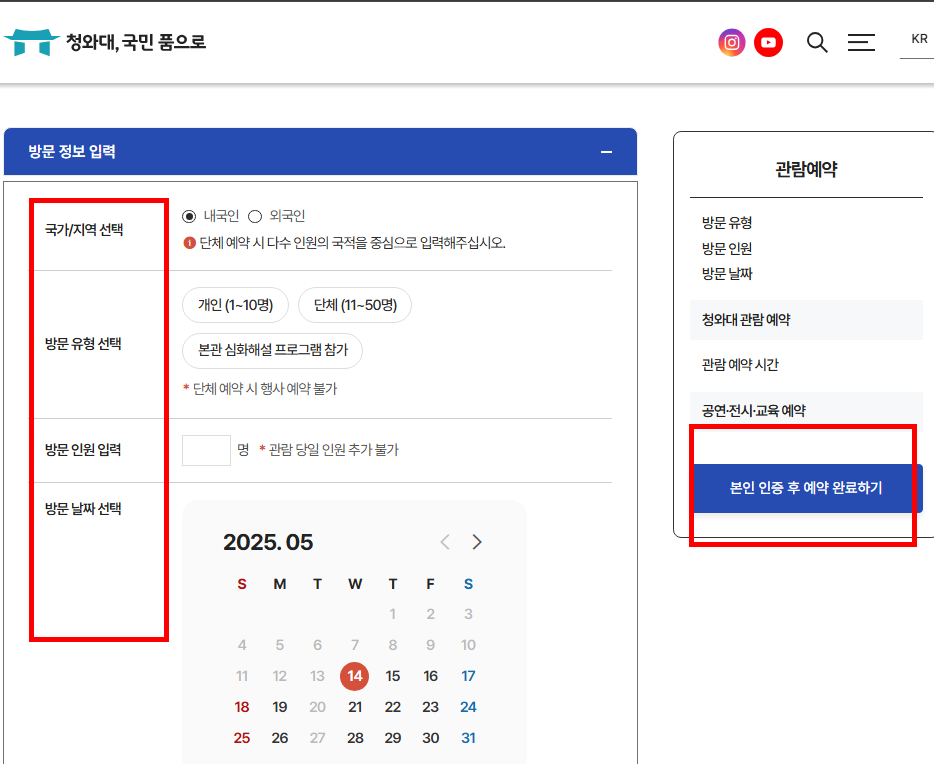Select May 14 on the calendar

(355, 676)
